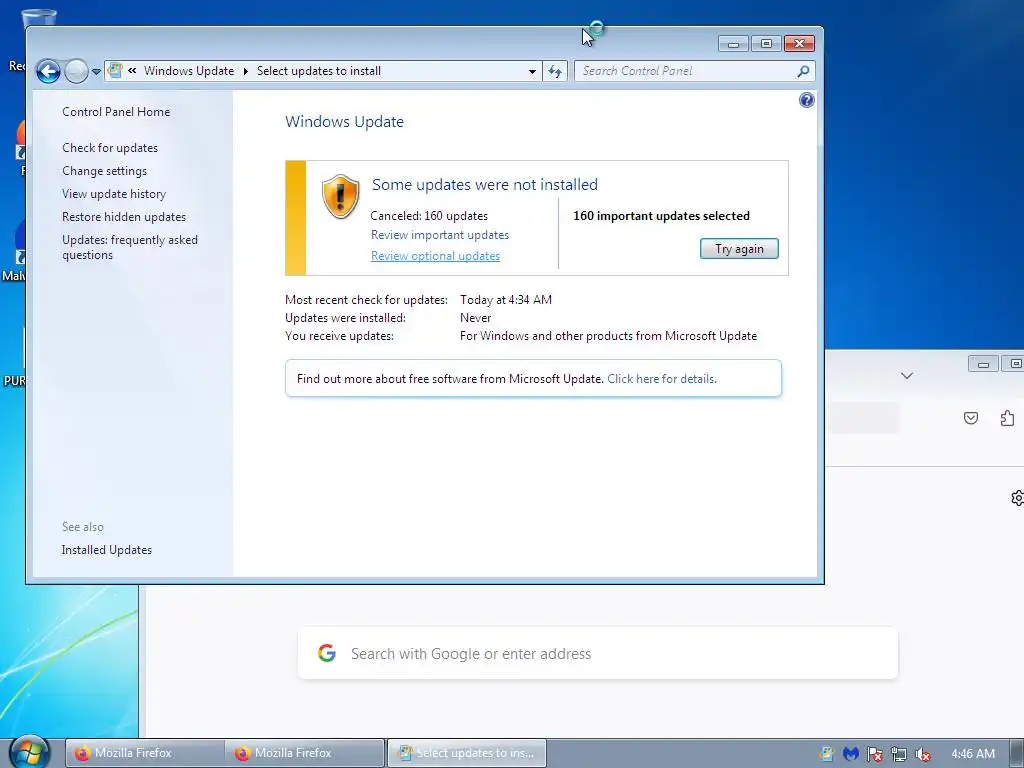
Task: Click the Google G icon in Firefox search box
Action: coord(327,653)
